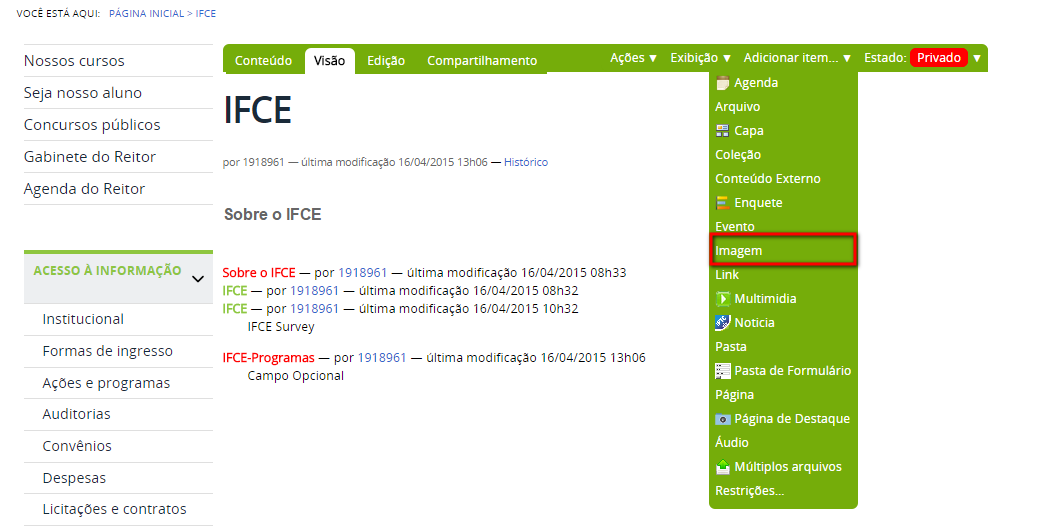Screen dimensions: 1037x527
Task: Select Arquivo from the add menu
Action: point(737,107)
